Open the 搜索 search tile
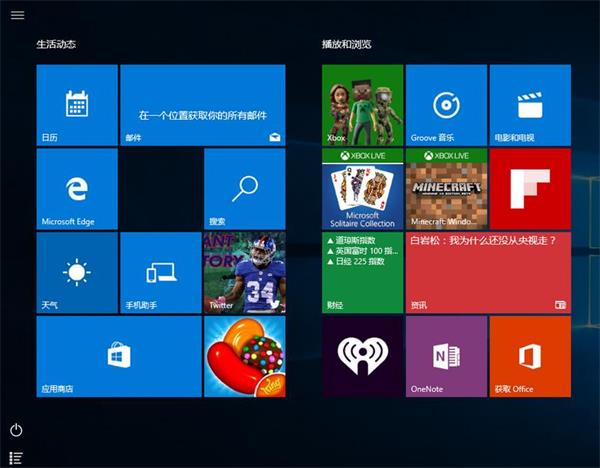Viewport: 600px width, 468px height. coord(245,189)
